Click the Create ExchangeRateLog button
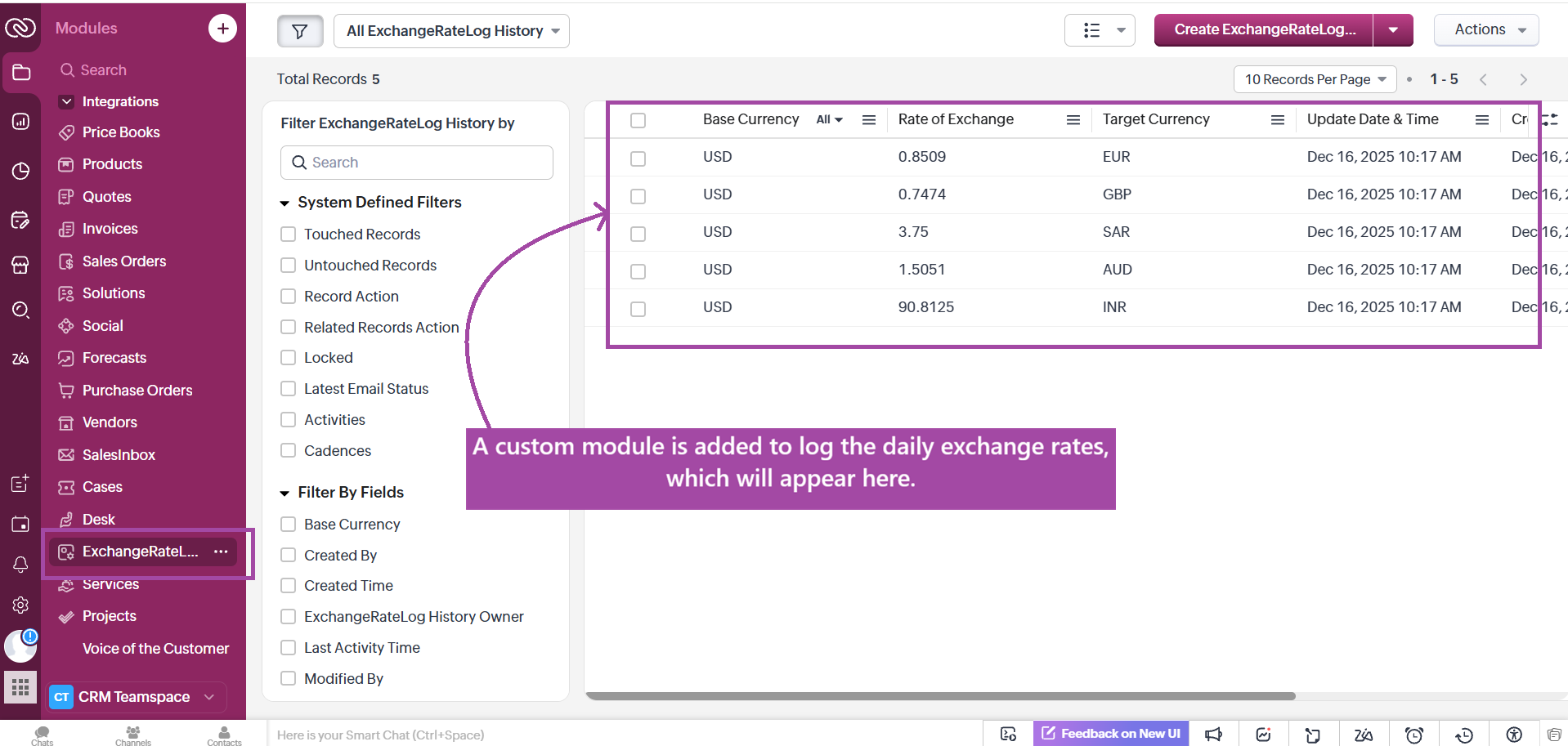 (x=1264, y=30)
